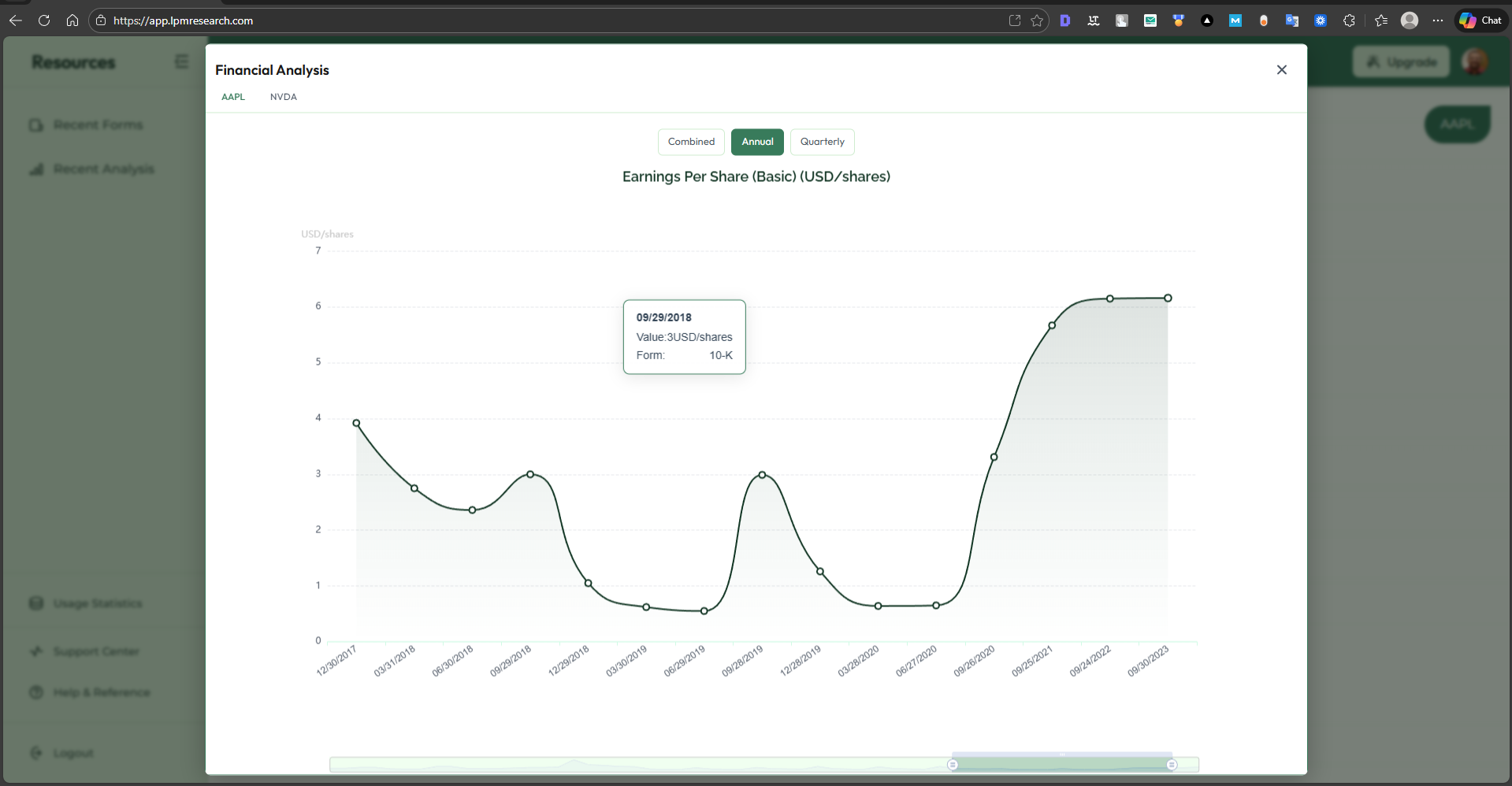Open the Support Center
The image size is (1512, 786).
[95, 651]
